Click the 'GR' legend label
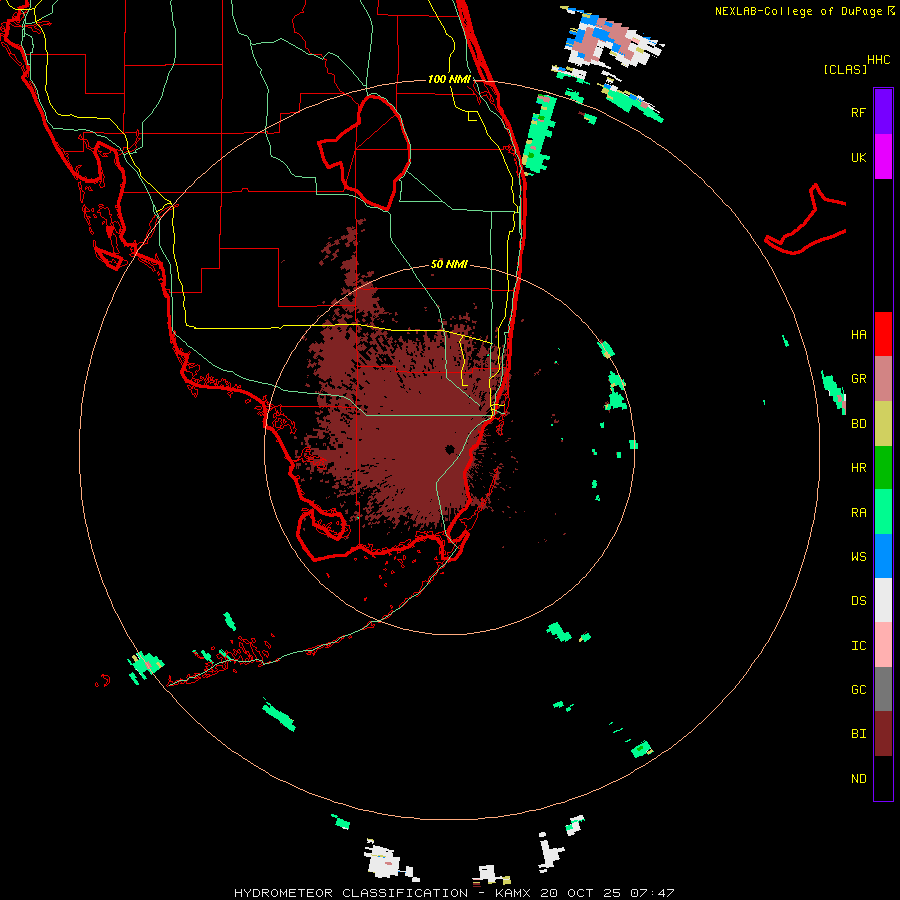 click(859, 379)
